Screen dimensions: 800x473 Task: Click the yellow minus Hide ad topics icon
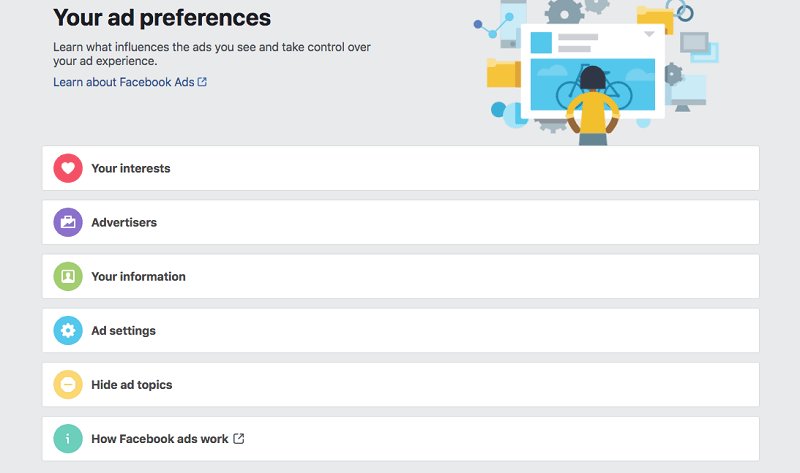68,385
